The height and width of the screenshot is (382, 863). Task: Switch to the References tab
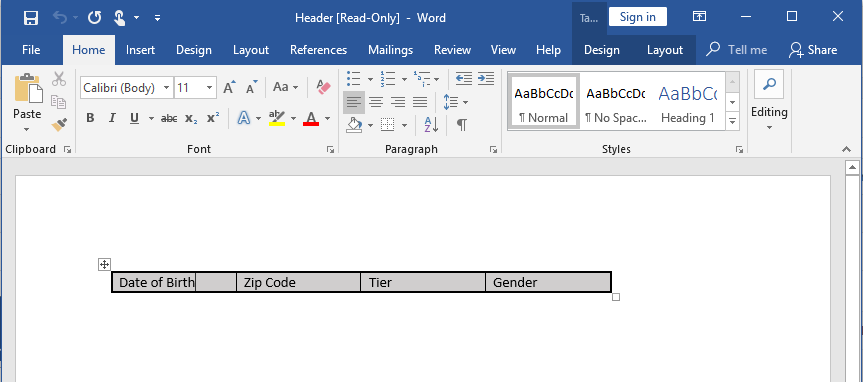click(319, 50)
